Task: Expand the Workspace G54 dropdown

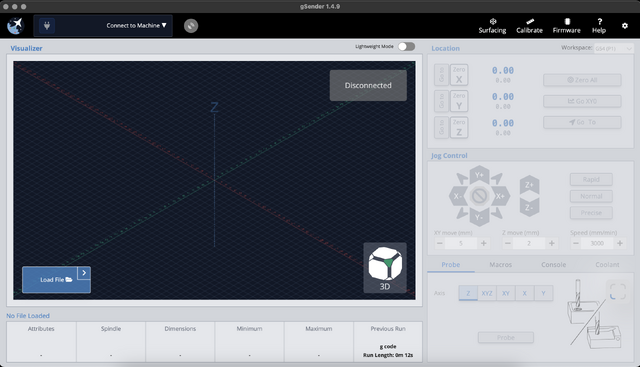Action: tap(613, 49)
